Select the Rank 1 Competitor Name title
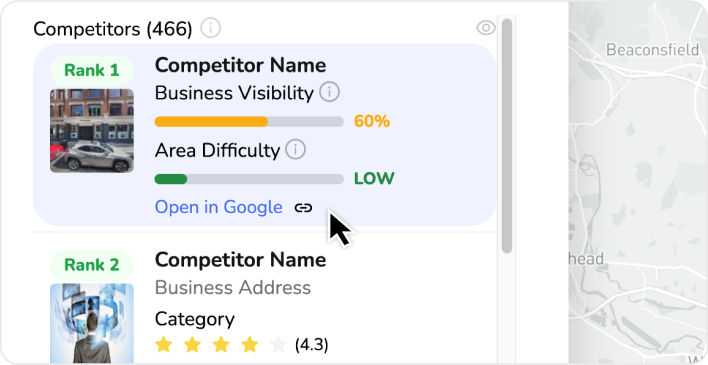This screenshot has height=365, width=708. [x=240, y=66]
